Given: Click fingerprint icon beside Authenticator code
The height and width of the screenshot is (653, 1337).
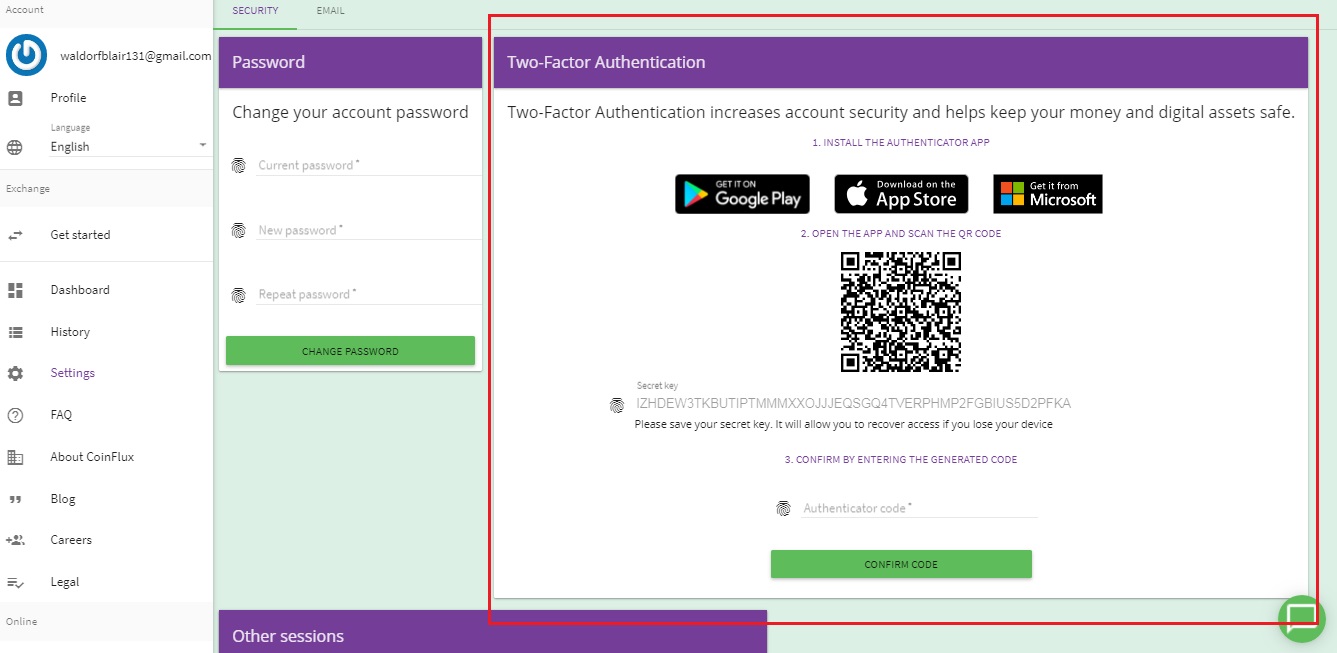Looking at the screenshot, I should pos(783,509).
